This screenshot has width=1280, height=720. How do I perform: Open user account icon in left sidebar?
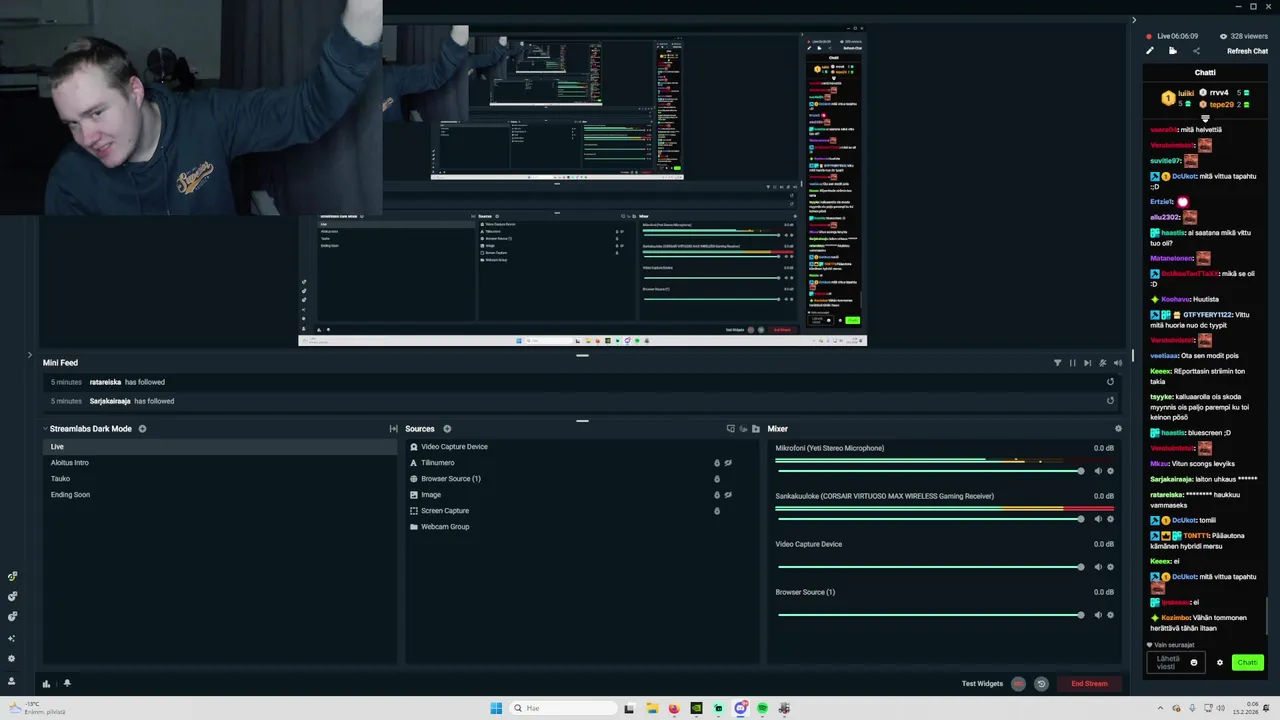coord(12,681)
